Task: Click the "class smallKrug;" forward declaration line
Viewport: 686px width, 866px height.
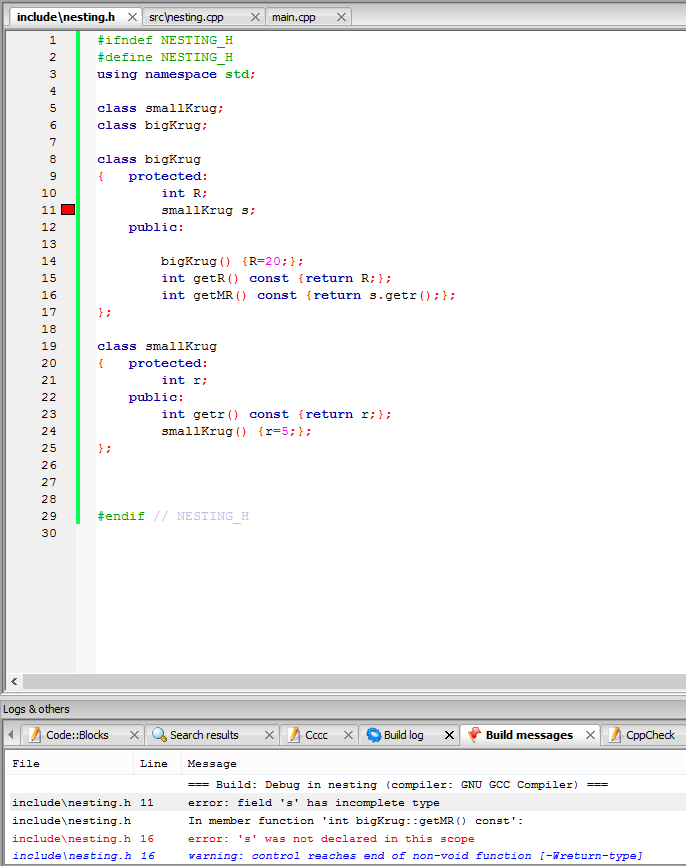Action: [x=160, y=108]
